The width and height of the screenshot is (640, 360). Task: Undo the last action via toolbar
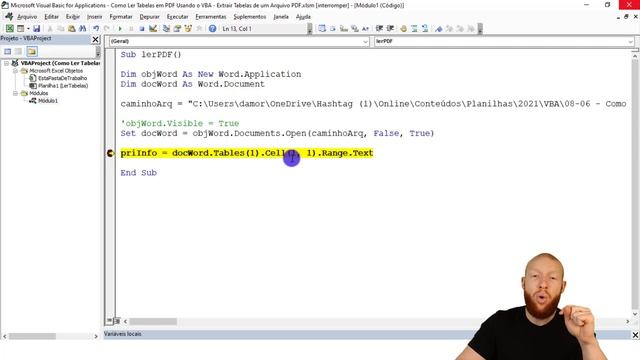coord(96,29)
